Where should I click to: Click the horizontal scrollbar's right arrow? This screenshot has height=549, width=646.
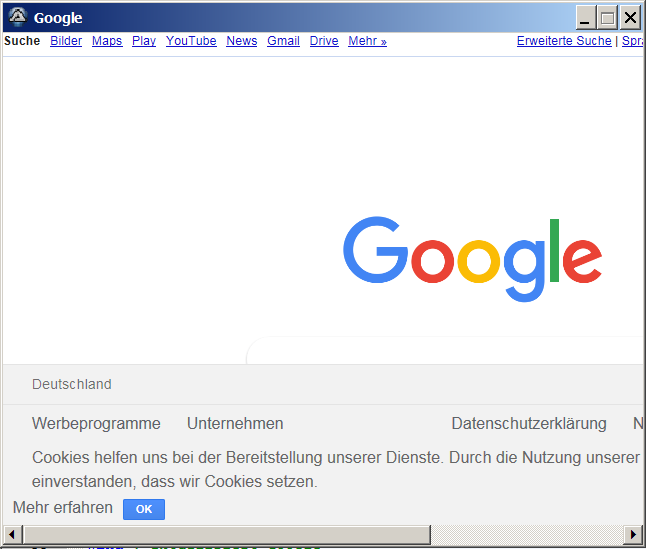632,534
